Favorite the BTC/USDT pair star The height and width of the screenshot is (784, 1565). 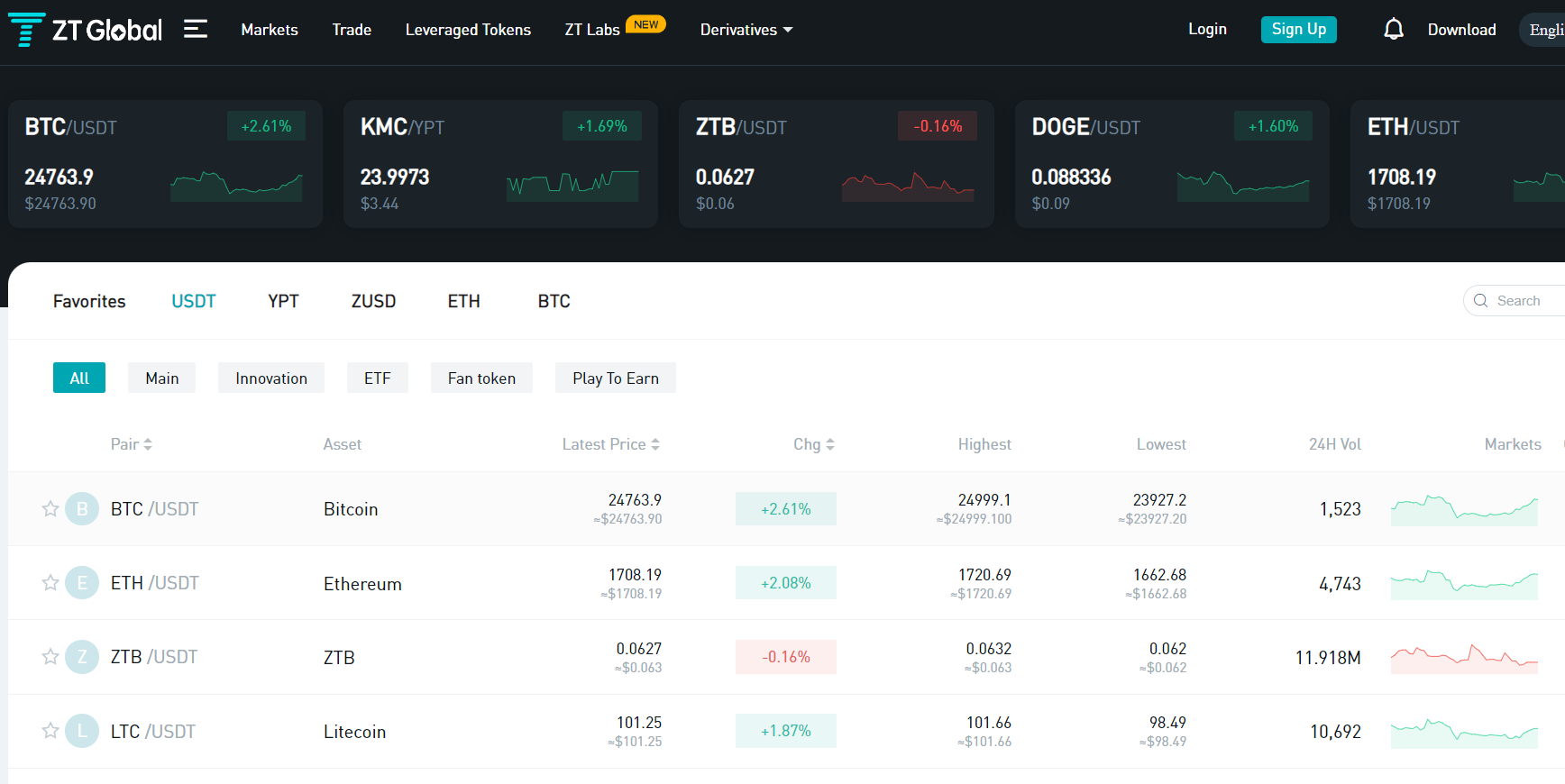pos(50,509)
